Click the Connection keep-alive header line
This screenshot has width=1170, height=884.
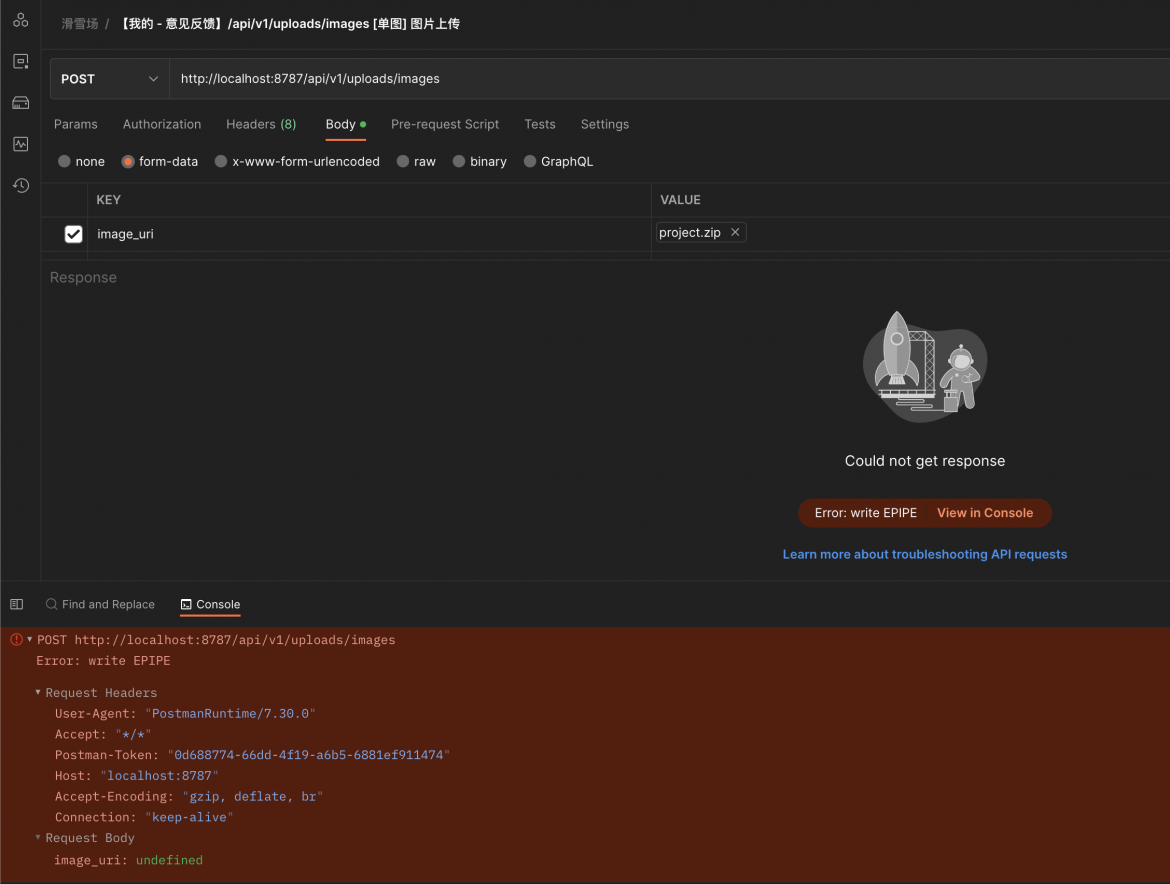tap(144, 818)
